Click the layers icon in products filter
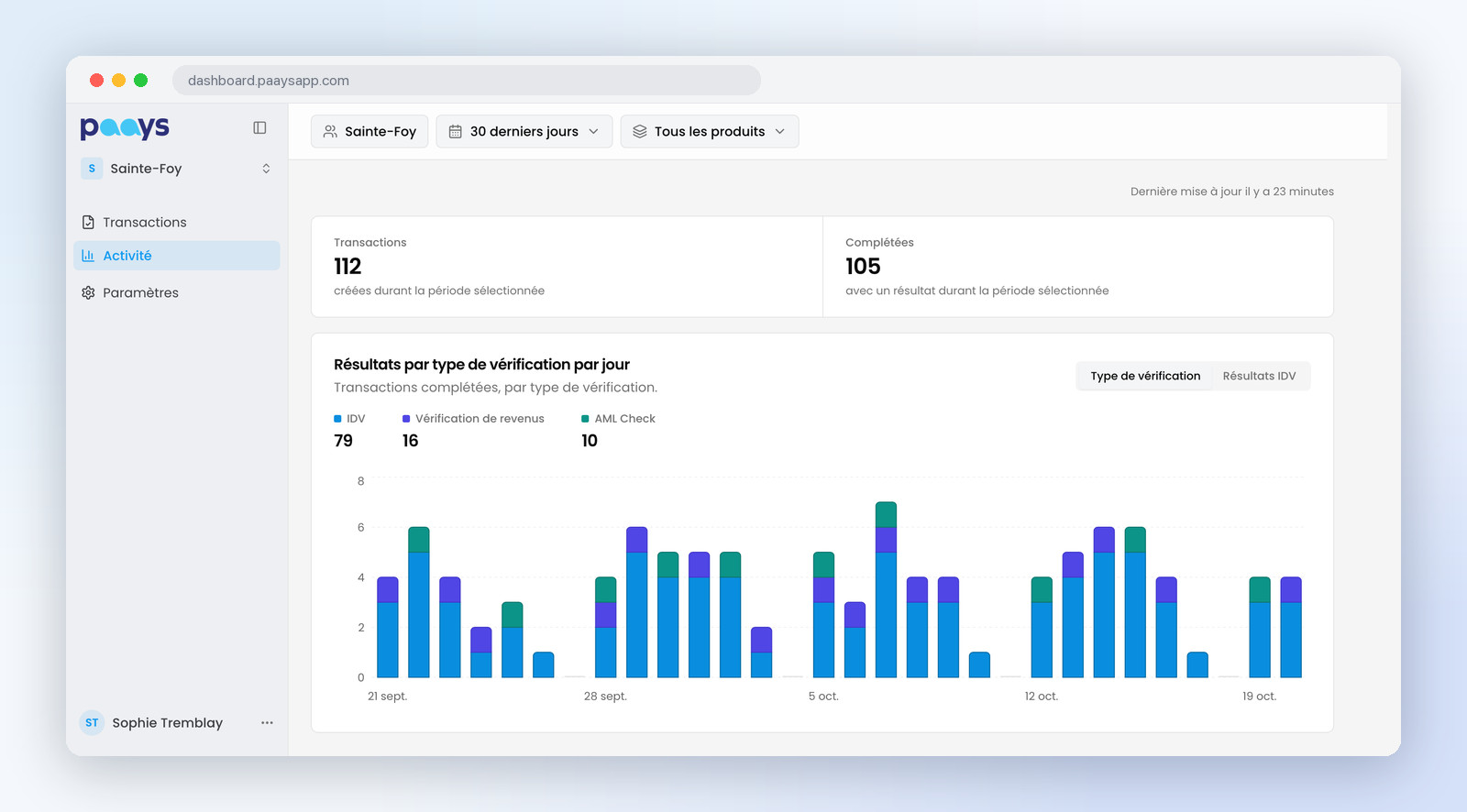Image resolution: width=1467 pixels, height=812 pixels. click(x=640, y=131)
